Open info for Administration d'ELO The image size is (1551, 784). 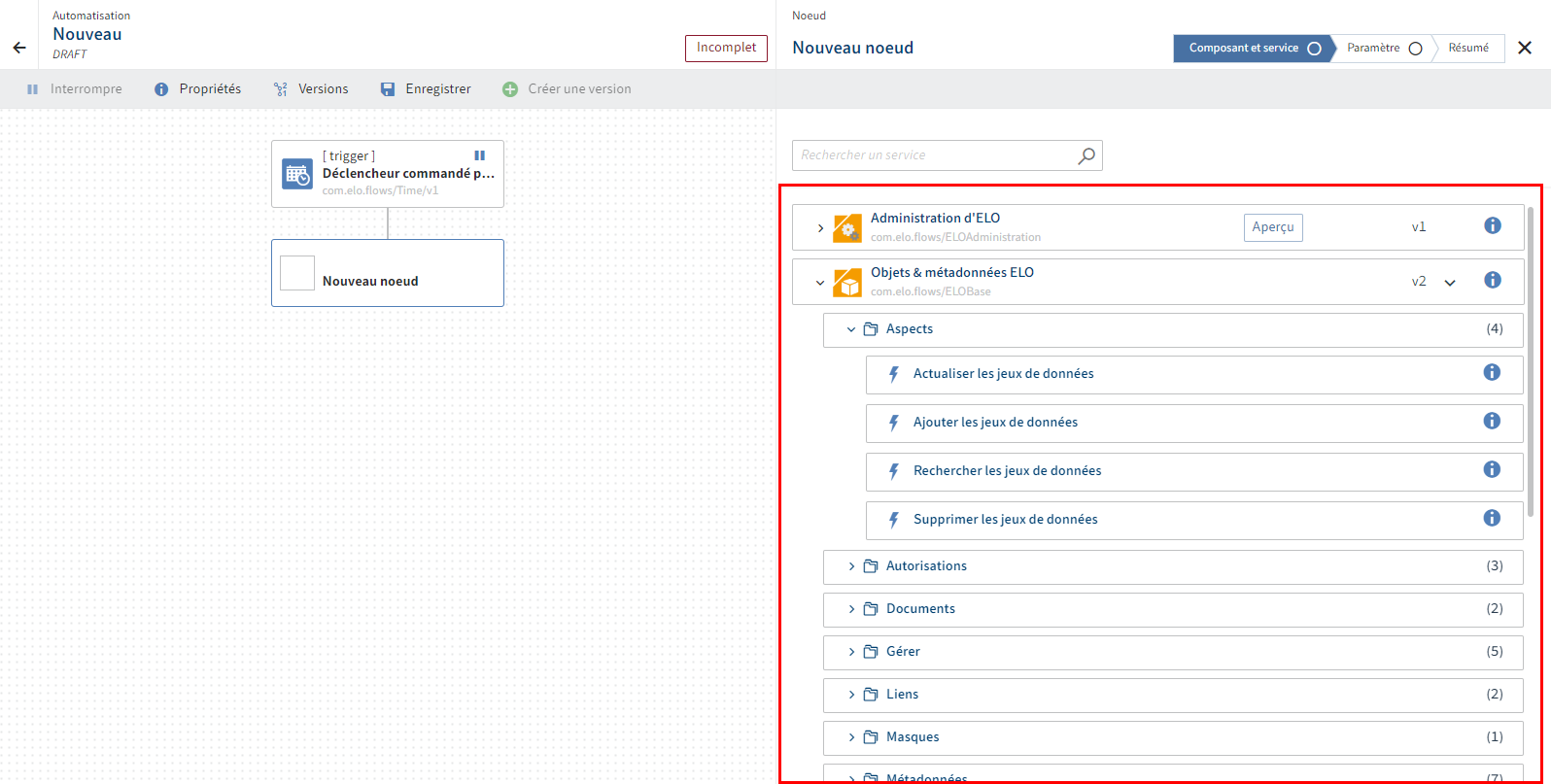tap(1493, 225)
